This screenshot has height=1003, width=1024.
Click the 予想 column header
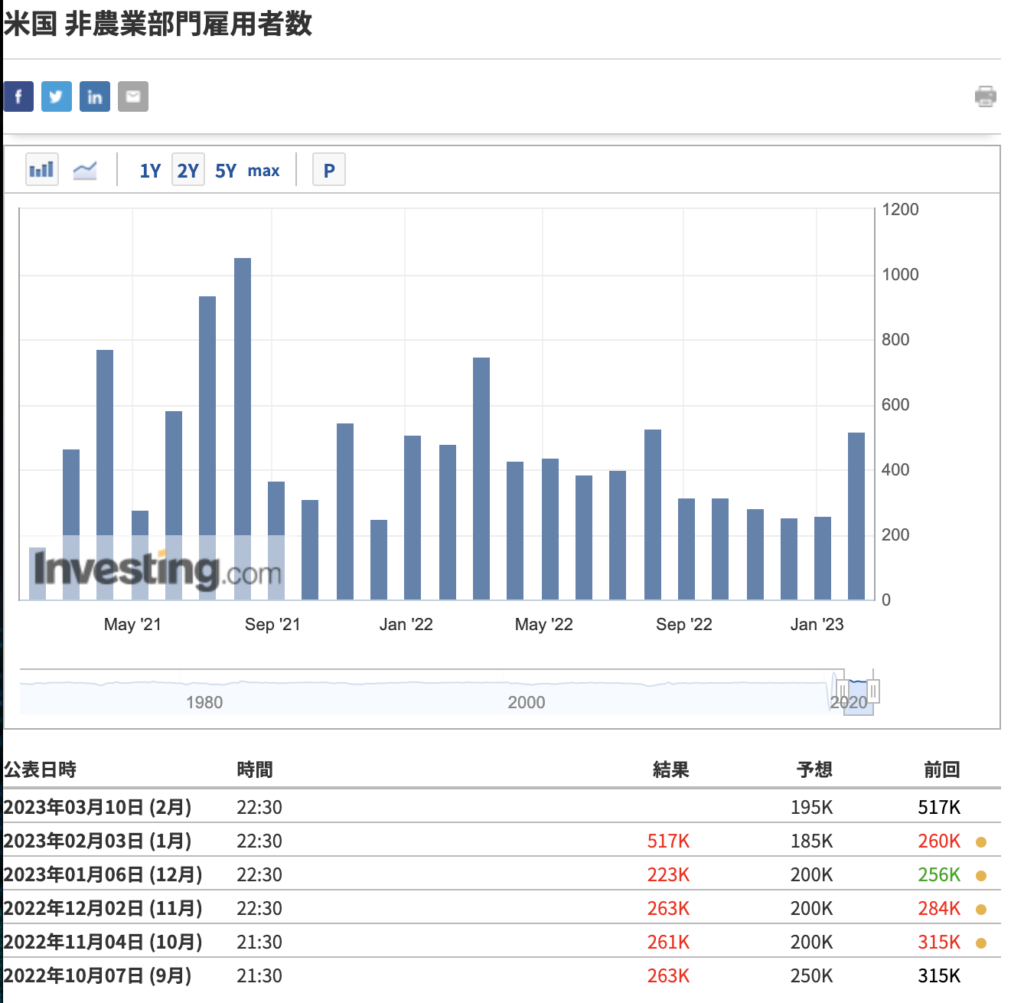[x=814, y=770]
